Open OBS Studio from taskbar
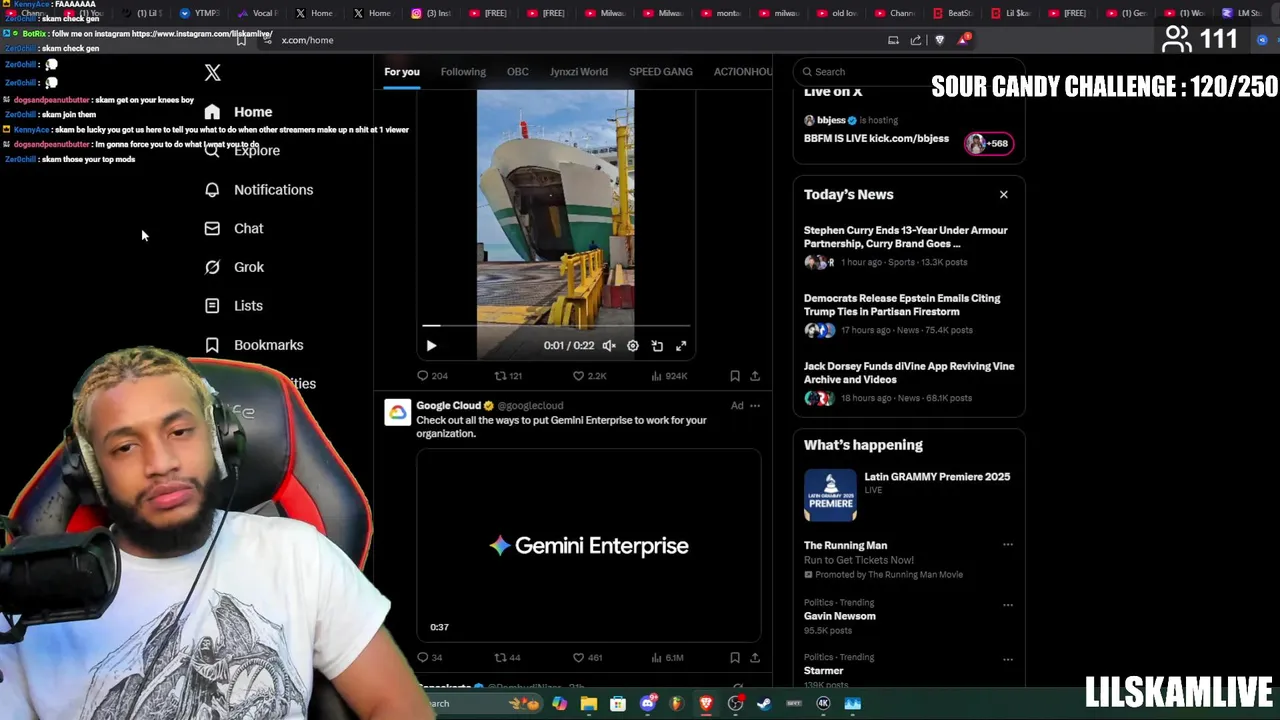1280x720 pixels. click(736, 703)
